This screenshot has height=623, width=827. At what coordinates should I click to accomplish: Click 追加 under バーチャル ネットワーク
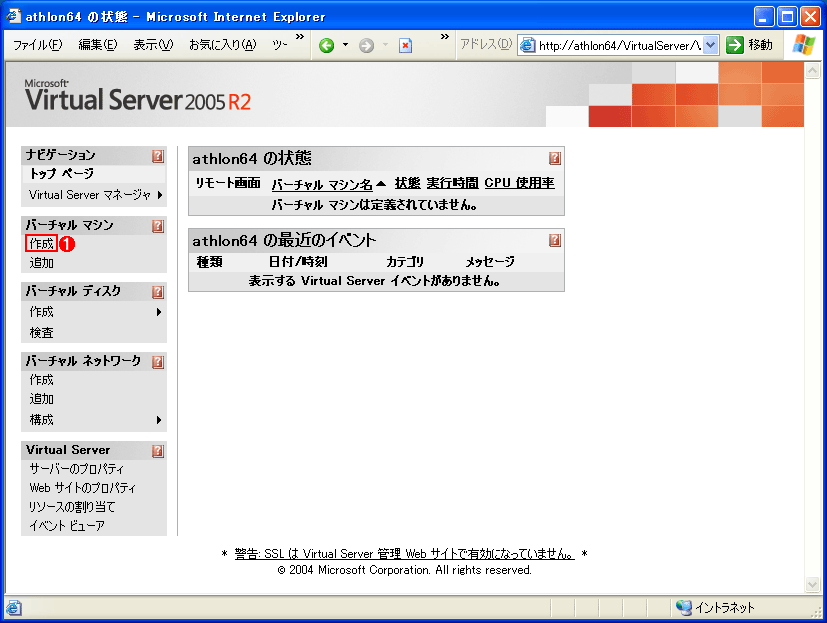coord(42,399)
